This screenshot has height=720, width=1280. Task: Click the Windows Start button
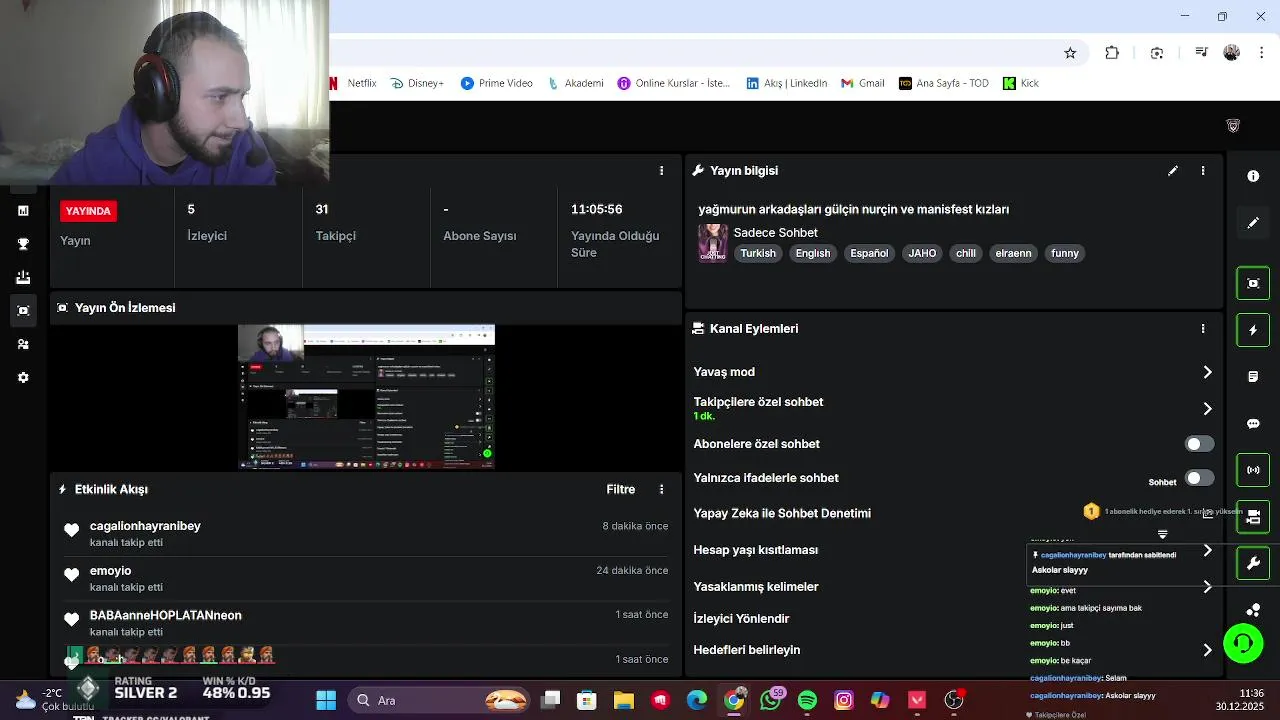point(326,700)
